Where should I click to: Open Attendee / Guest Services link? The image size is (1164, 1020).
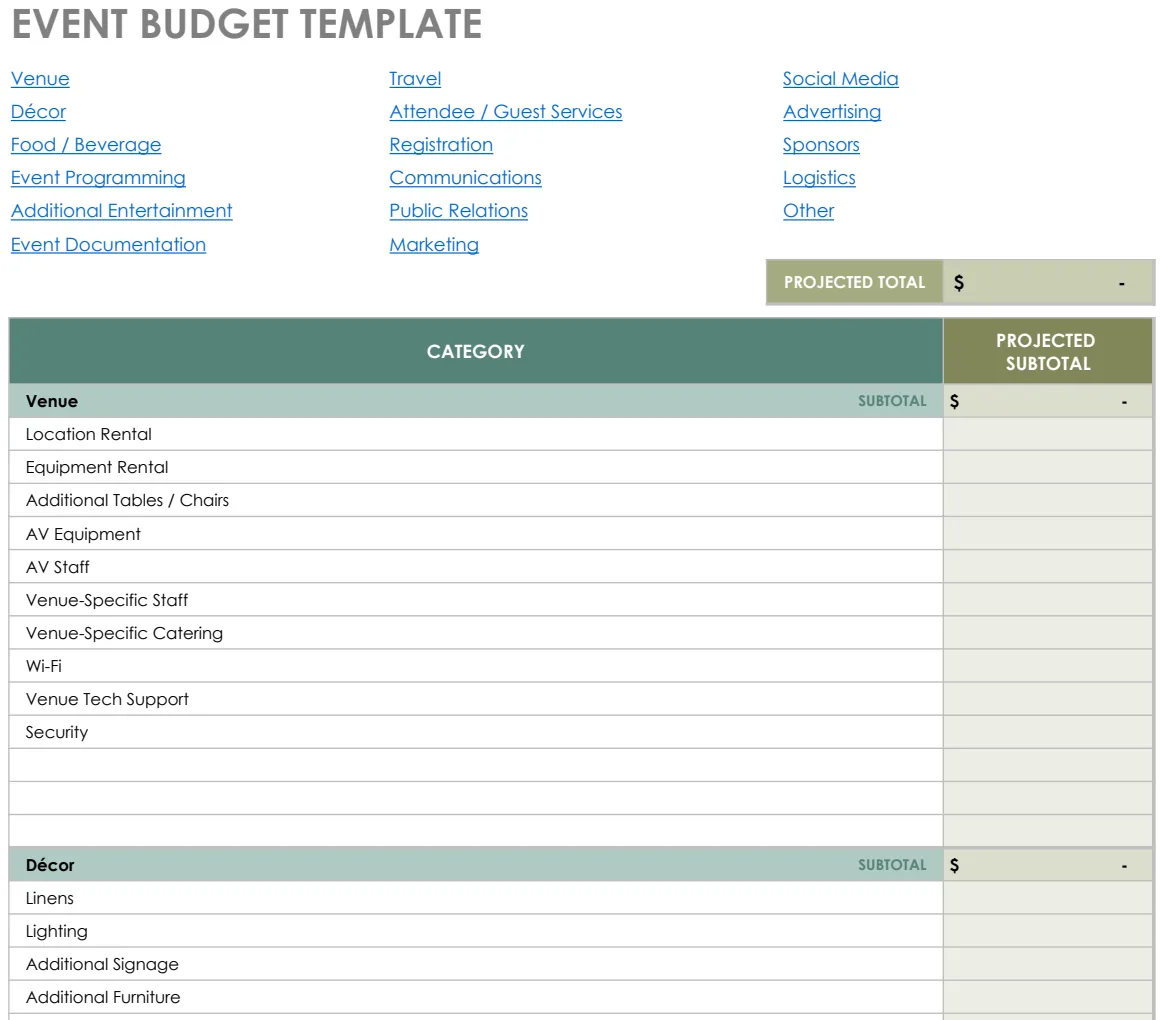pos(506,111)
